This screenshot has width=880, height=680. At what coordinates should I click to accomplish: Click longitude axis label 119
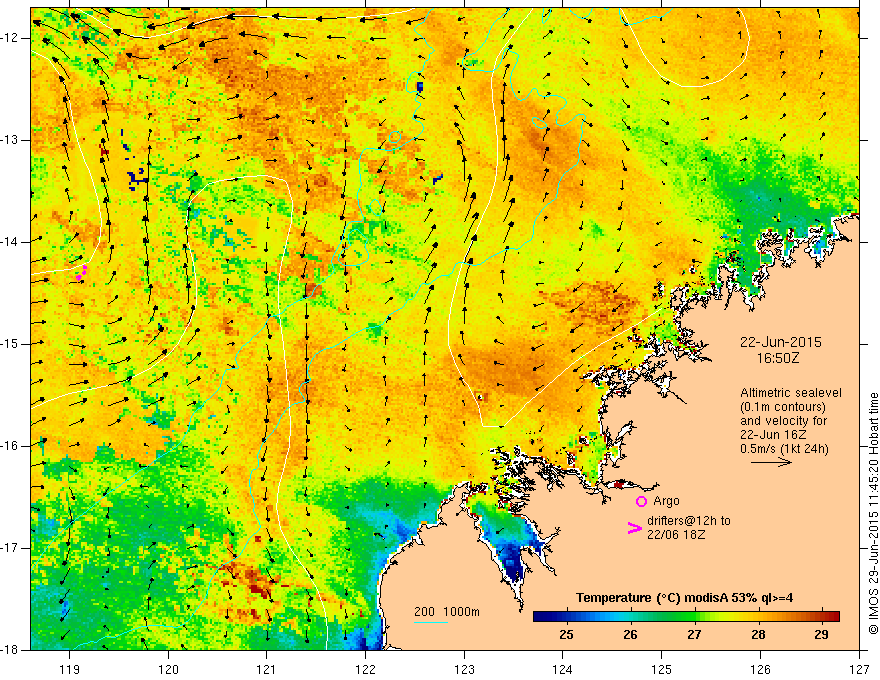click(69, 669)
